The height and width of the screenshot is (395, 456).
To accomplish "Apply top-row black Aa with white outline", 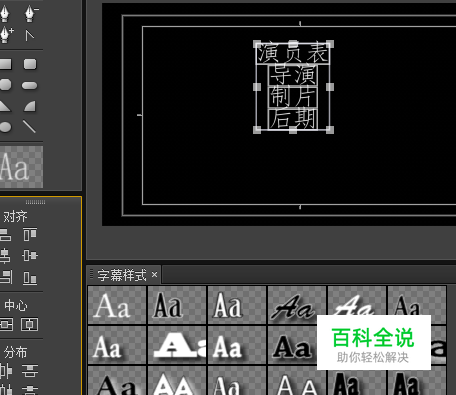I will 177,305.
